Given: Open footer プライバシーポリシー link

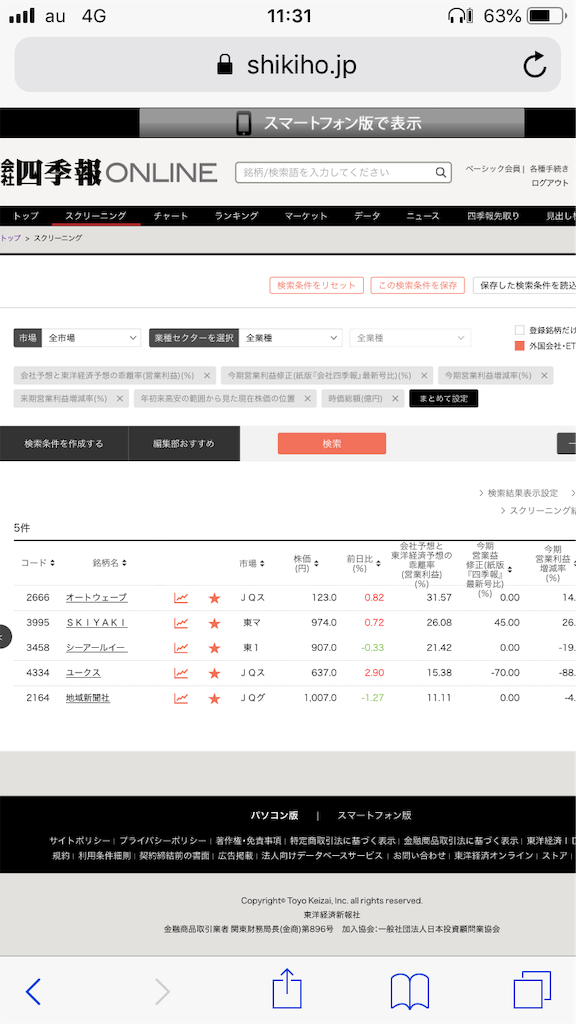Looking at the screenshot, I should pyautogui.click(x=163, y=840).
